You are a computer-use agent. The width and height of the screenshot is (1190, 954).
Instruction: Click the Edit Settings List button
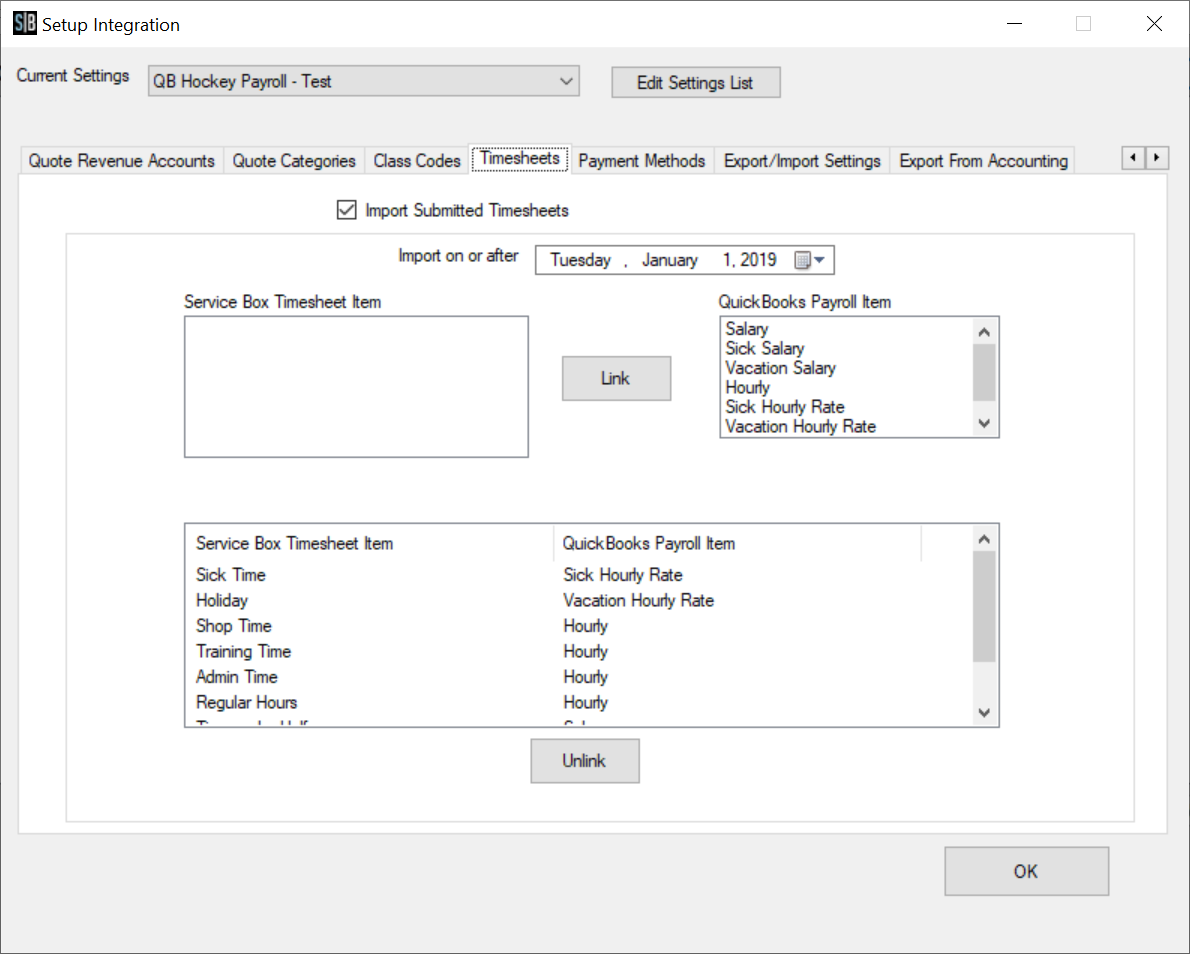(695, 83)
